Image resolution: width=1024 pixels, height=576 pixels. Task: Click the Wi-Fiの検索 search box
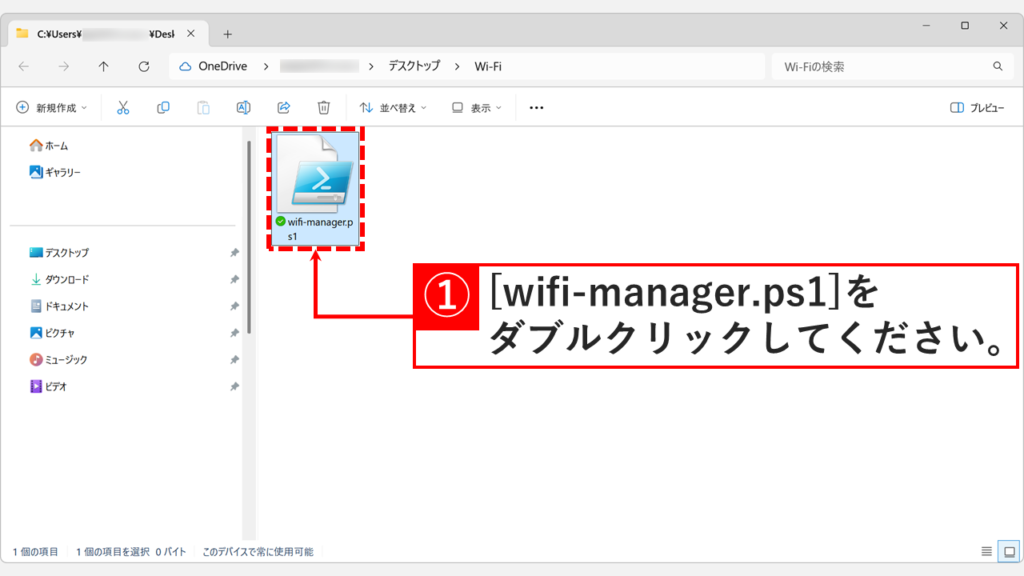[x=890, y=66]
